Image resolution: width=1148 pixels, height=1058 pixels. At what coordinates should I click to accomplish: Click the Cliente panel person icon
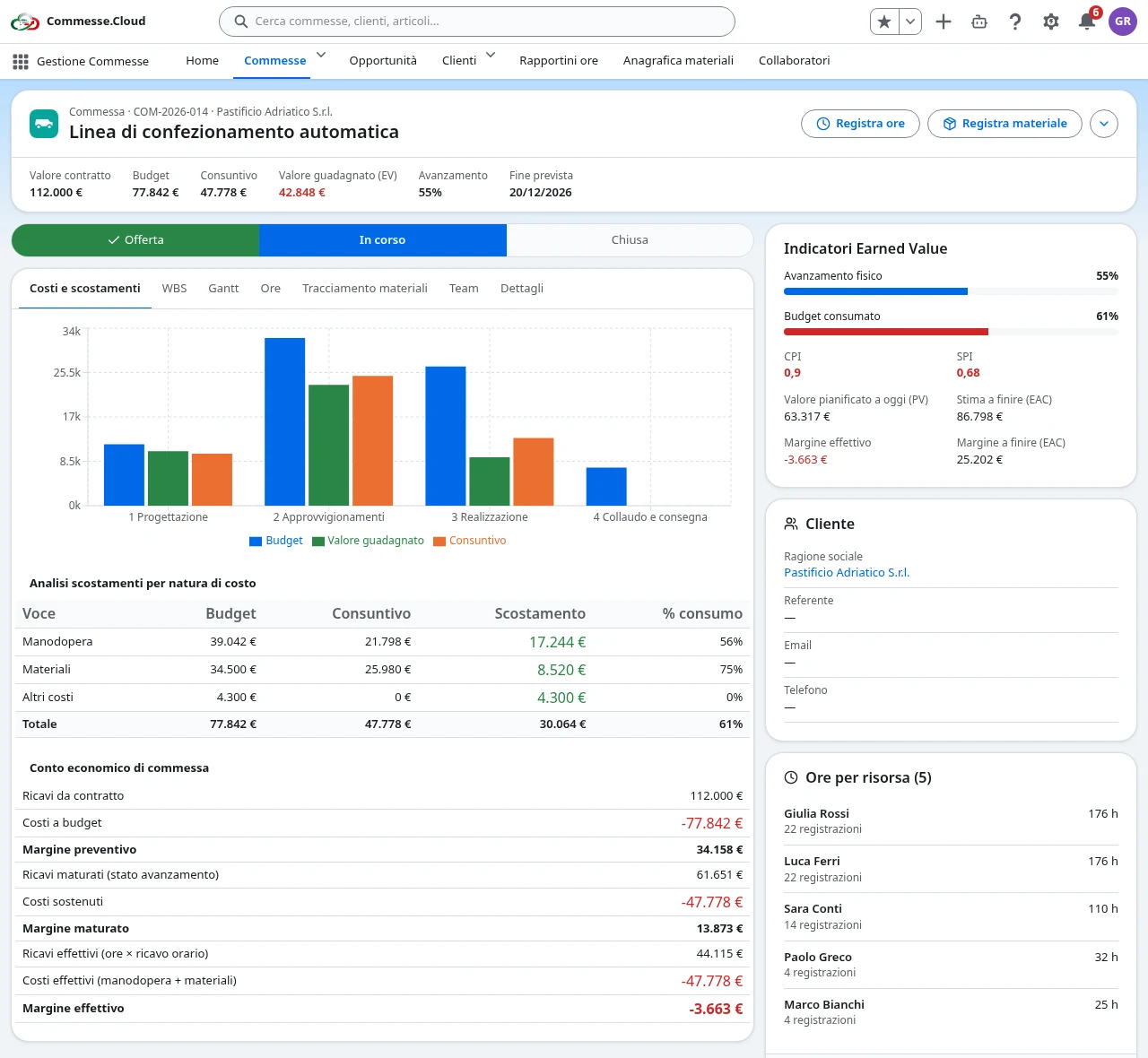pos(791,524)
